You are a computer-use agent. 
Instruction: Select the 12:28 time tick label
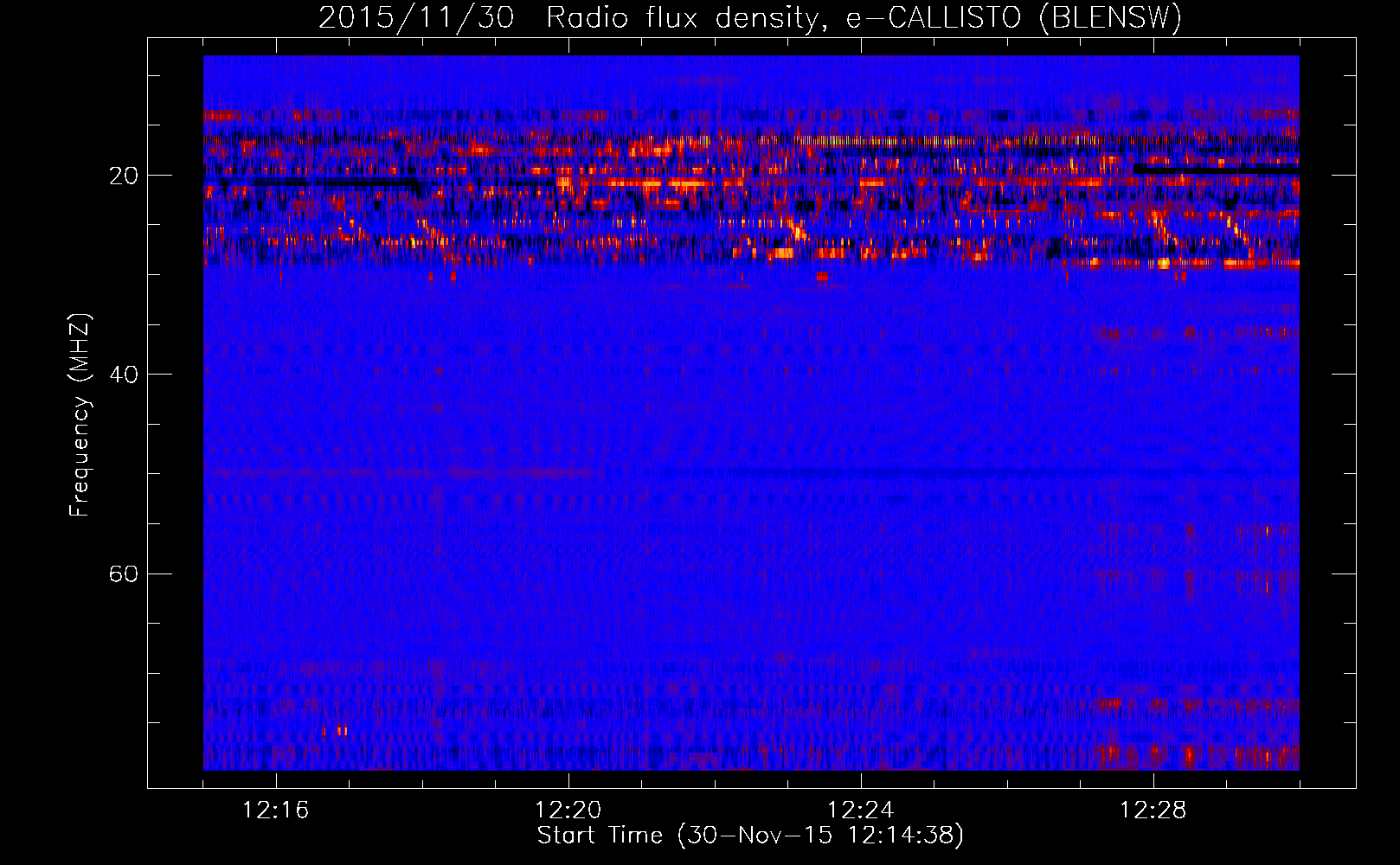pyautogui.click(x=1153, y=810)
